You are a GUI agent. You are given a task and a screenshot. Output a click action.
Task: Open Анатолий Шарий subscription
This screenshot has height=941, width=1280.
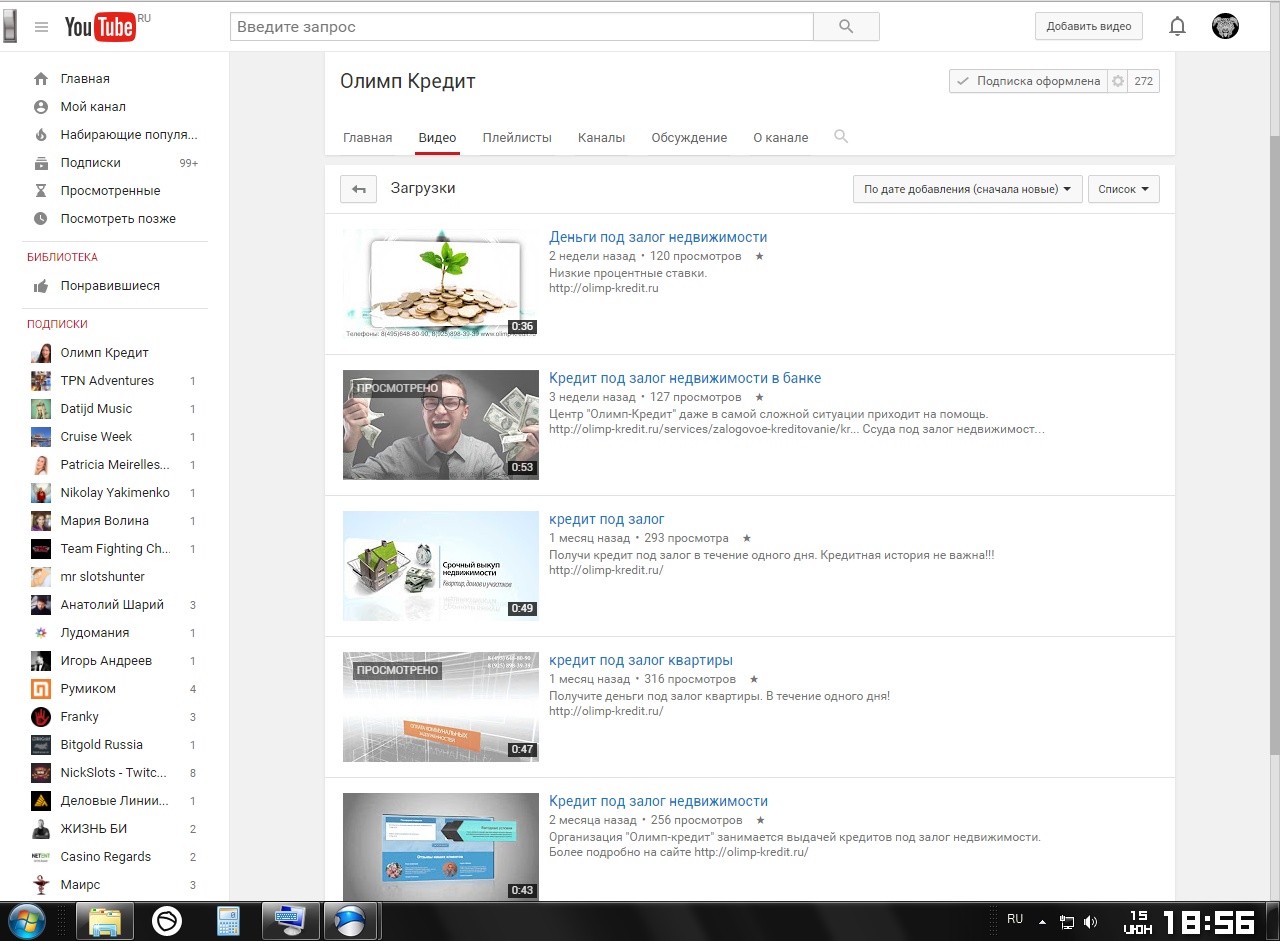point(112,605)
